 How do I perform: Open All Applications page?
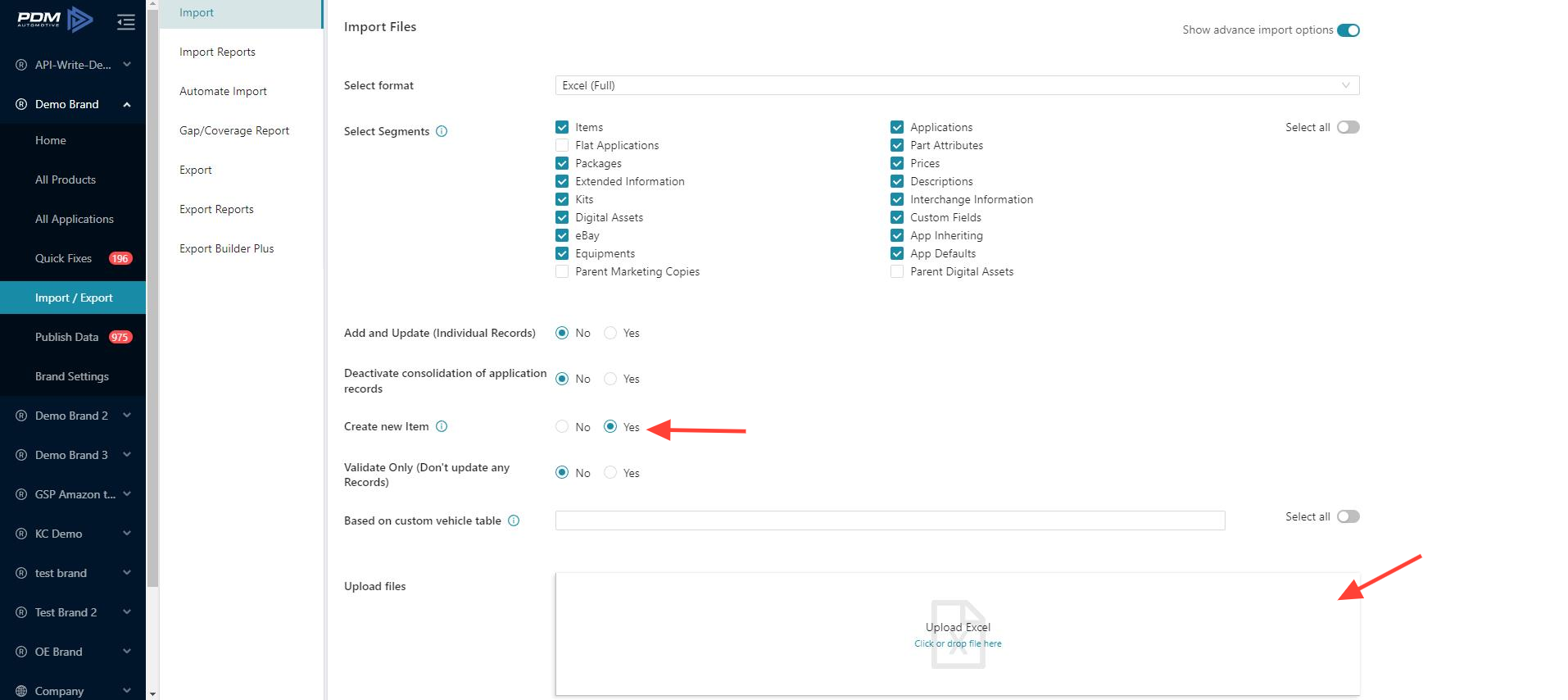75,219
